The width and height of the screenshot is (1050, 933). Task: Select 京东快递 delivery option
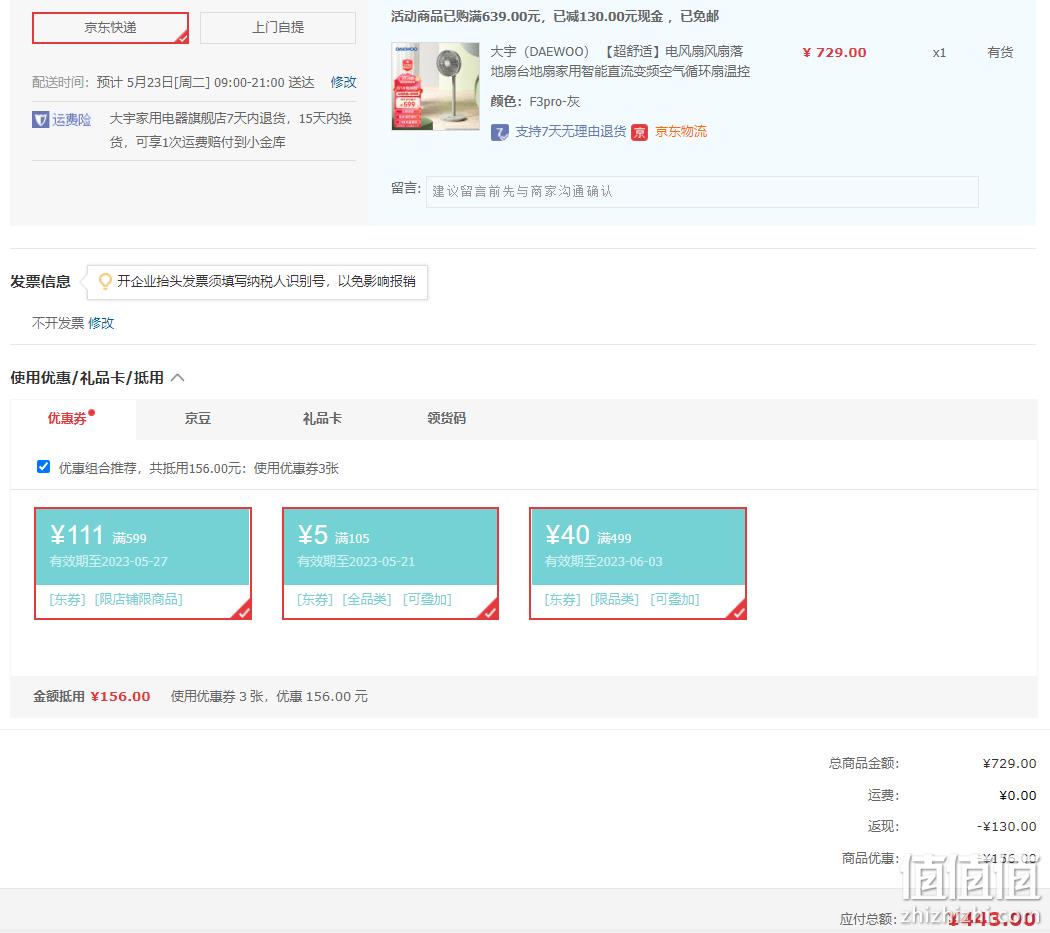110,27
